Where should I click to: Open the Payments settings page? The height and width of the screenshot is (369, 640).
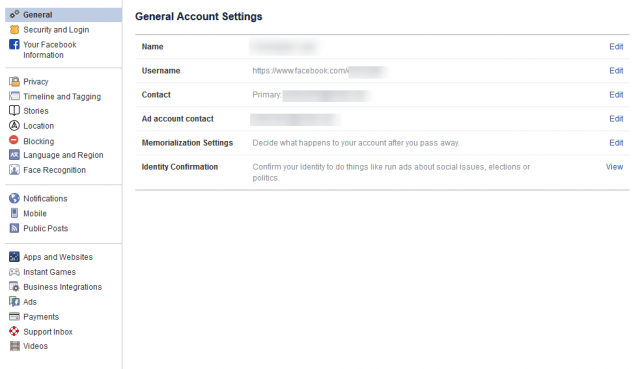(41, 317)
